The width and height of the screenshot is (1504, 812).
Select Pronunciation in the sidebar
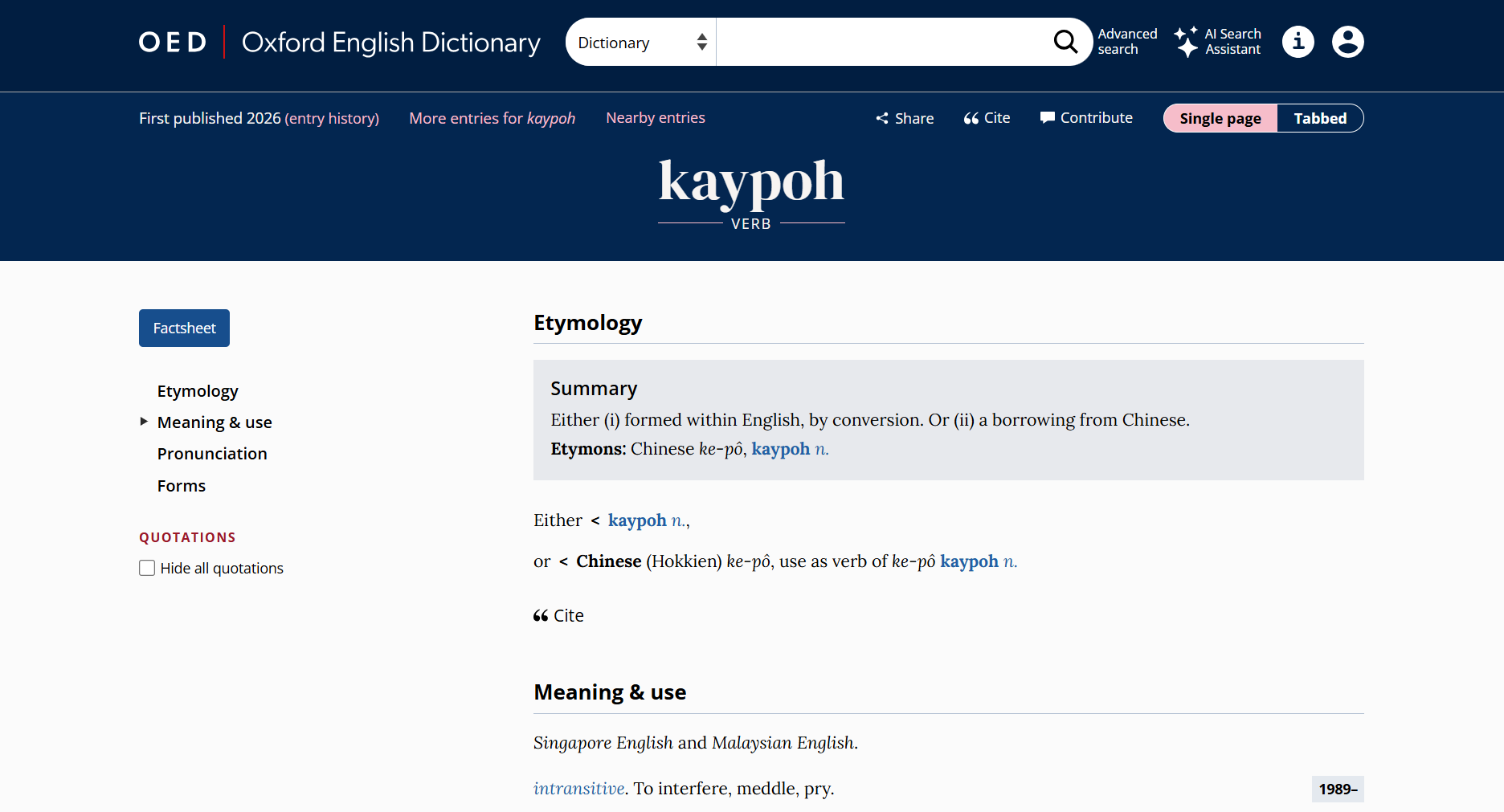click(212, 453)
